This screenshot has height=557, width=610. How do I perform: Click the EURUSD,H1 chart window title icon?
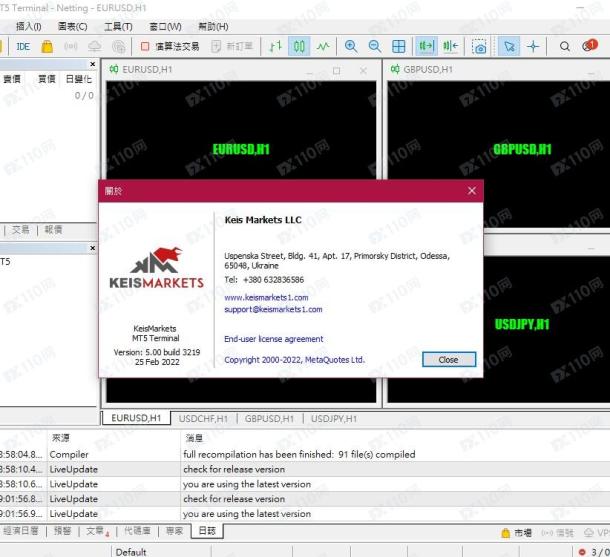coord(114,69)
